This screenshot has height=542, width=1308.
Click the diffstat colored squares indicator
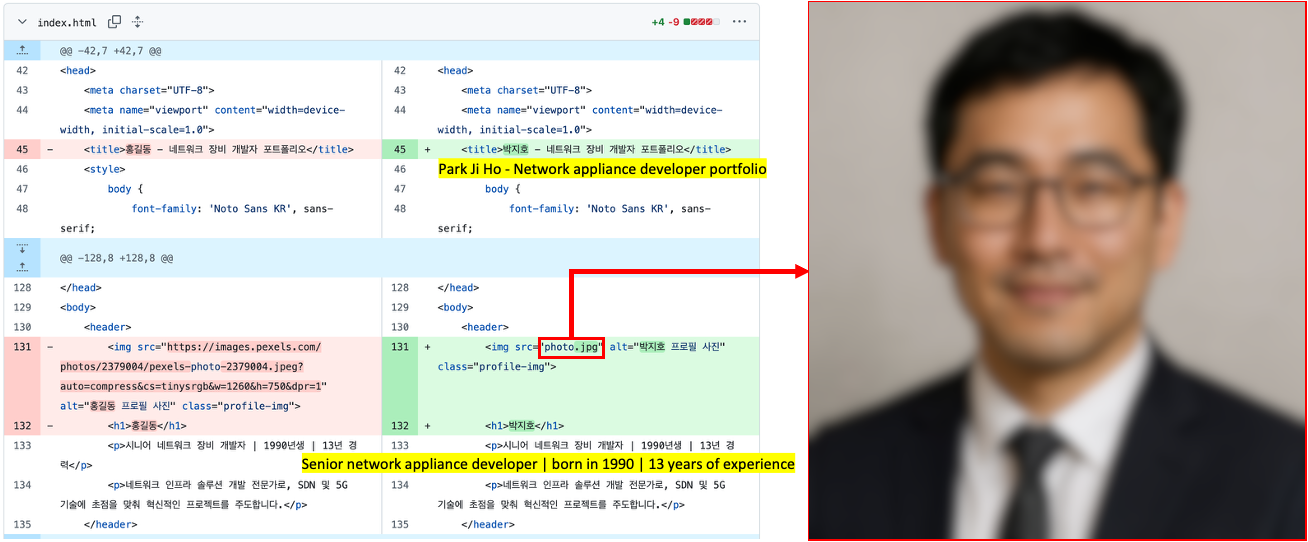coord(701,21)
